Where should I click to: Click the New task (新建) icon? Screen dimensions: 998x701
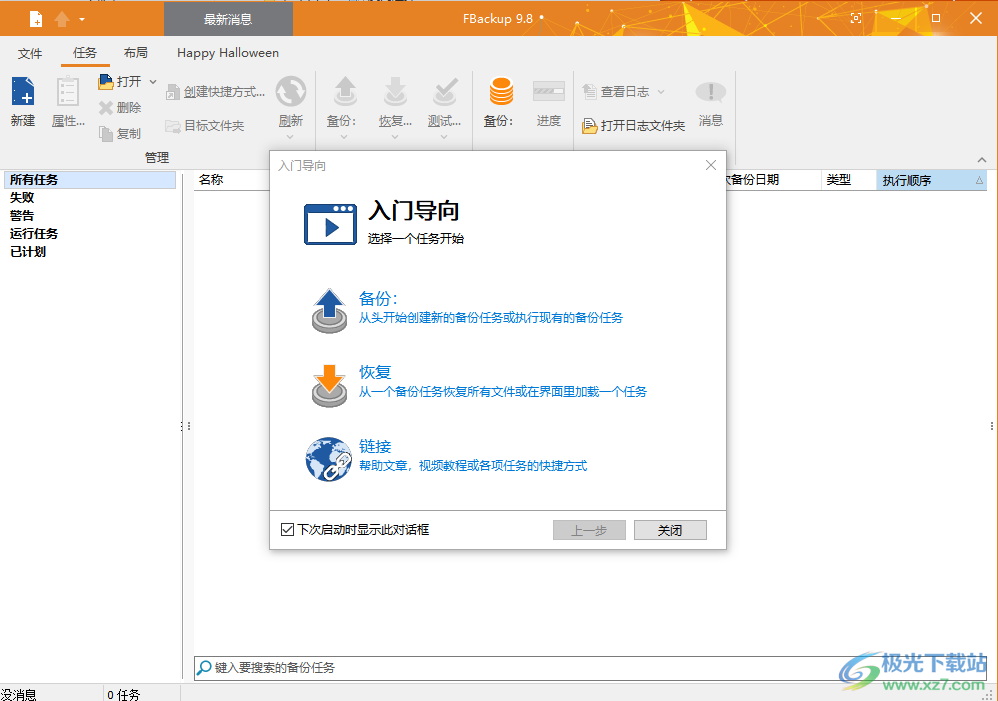click(x=23, y=92)
